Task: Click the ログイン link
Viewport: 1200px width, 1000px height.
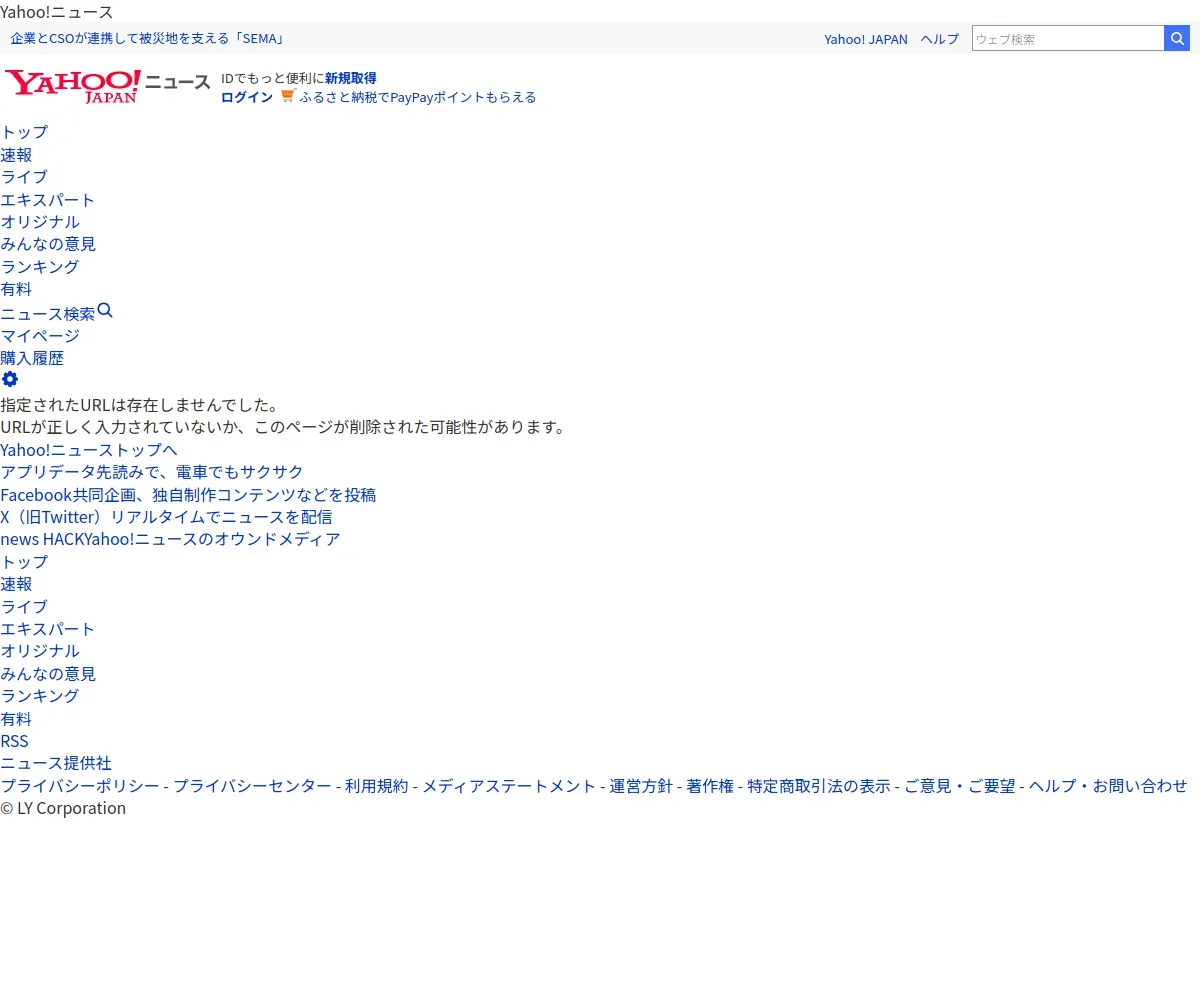Action: [247, 97]
